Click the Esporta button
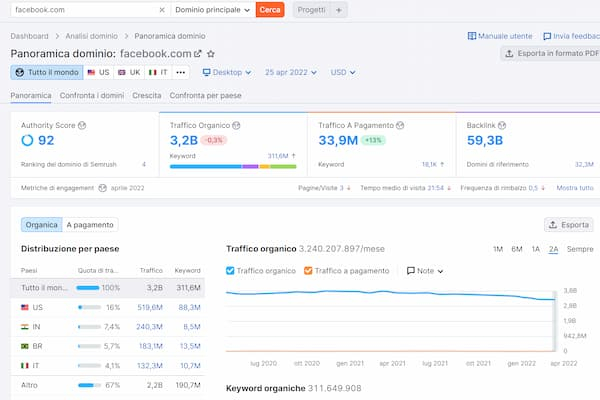600x400 pixels. (569, 225)
